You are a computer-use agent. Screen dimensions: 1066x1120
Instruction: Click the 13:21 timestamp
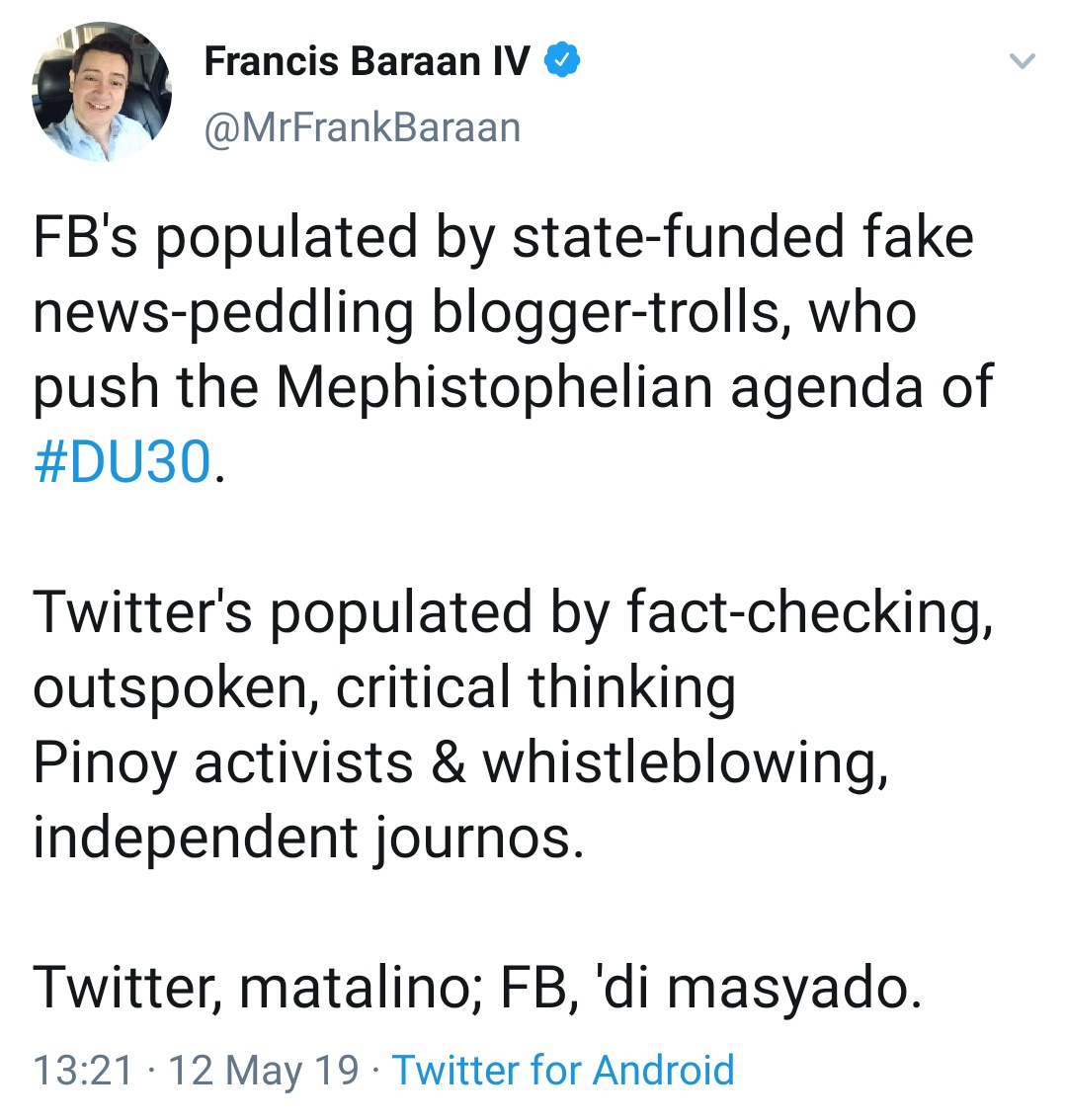coord(83,1070)
